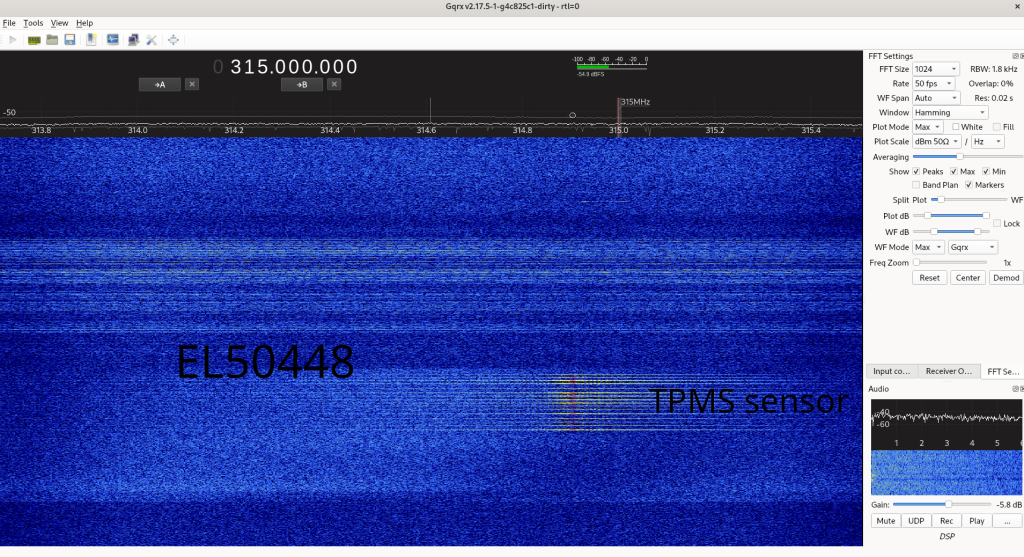1024x557 pixels.
Task: Set marker B button
Action: click(x=302, y=84)
